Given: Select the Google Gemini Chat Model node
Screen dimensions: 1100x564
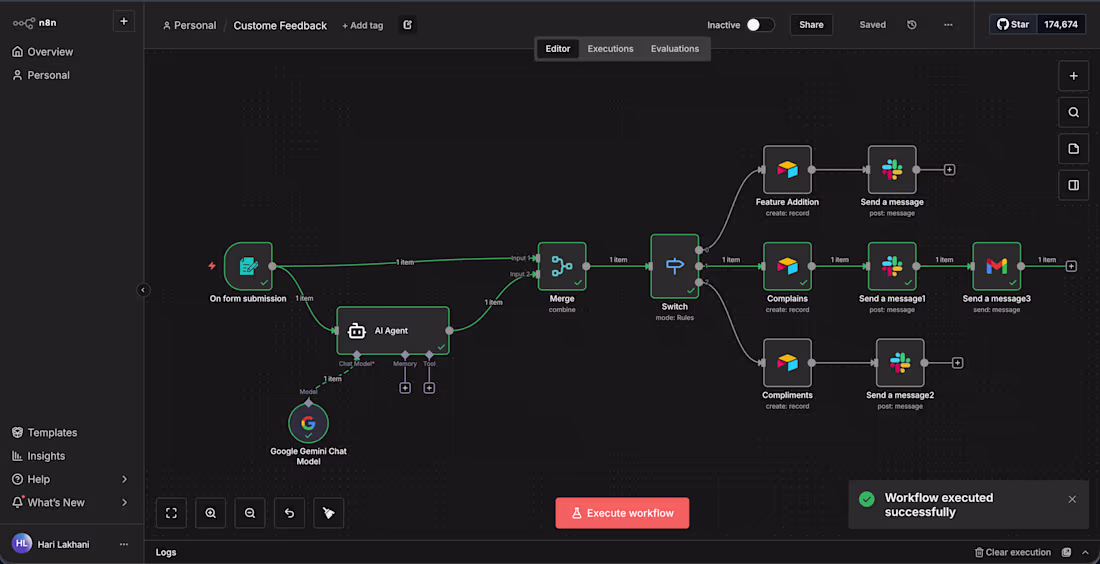Looking at the screenshot, I should [x=308, y=423].
